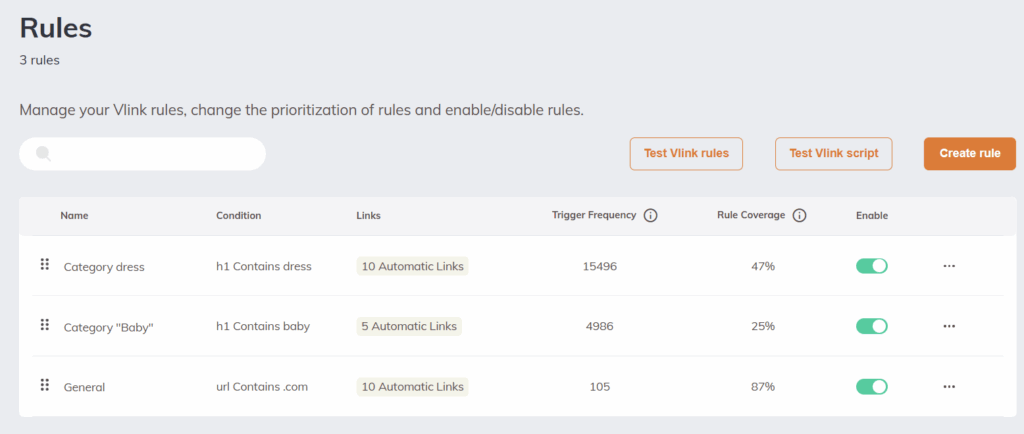Expand options menu for General rule
This screenshot has width=1024, height=434.
pyautogui.click(x=949, y=386)
